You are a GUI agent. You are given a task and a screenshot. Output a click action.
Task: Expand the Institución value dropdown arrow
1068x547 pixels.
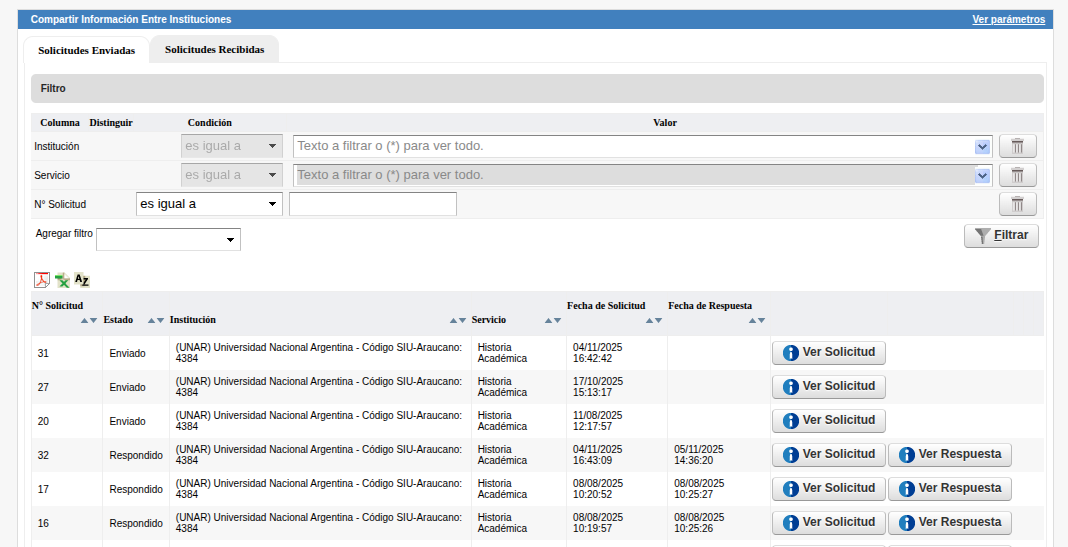pos(982,147)
